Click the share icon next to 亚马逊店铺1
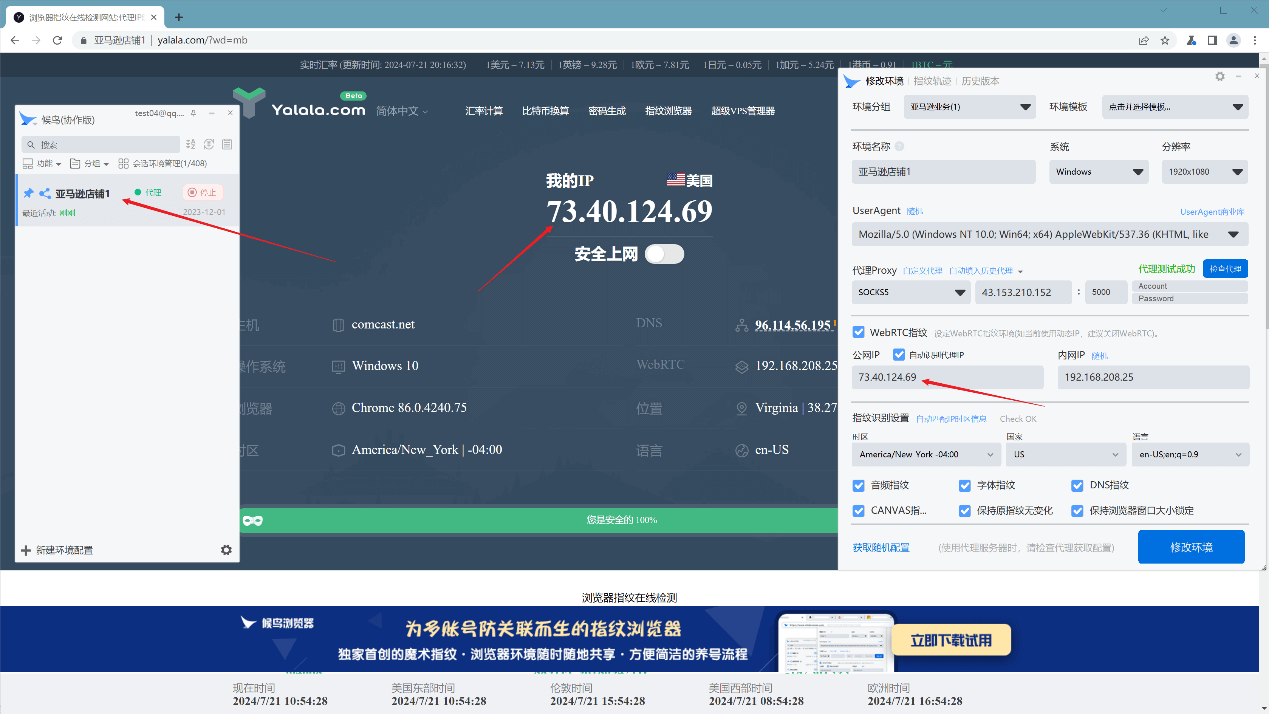Viewport: 1269px width, 714px height. point(44,192)
